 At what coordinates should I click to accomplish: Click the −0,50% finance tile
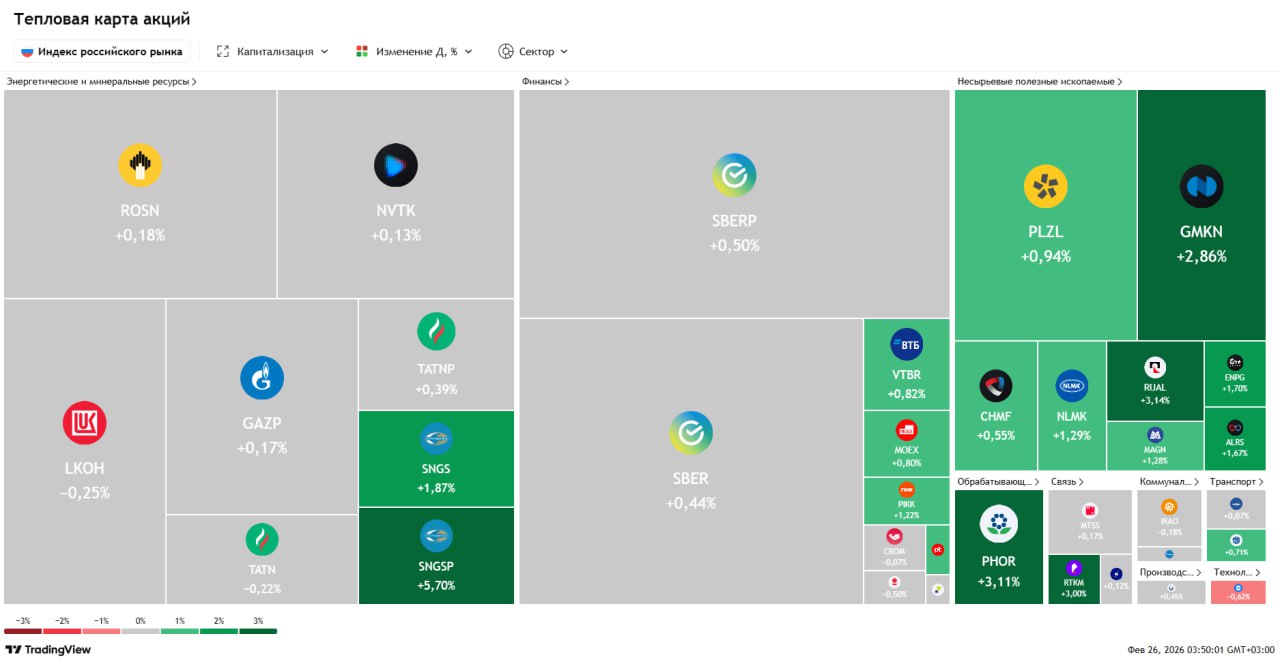click(x=895, y=587)
